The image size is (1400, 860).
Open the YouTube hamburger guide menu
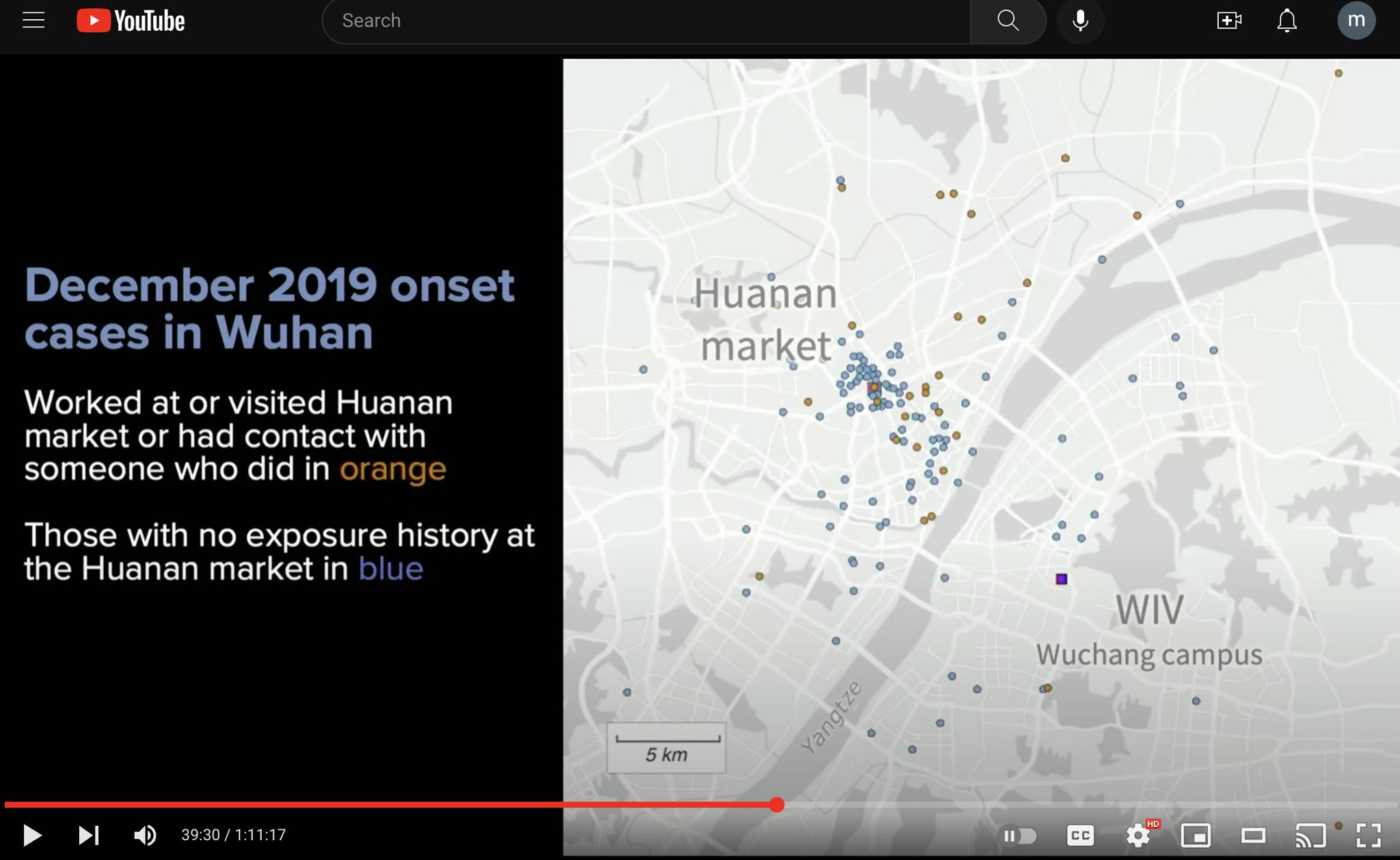tap(33, 21)
